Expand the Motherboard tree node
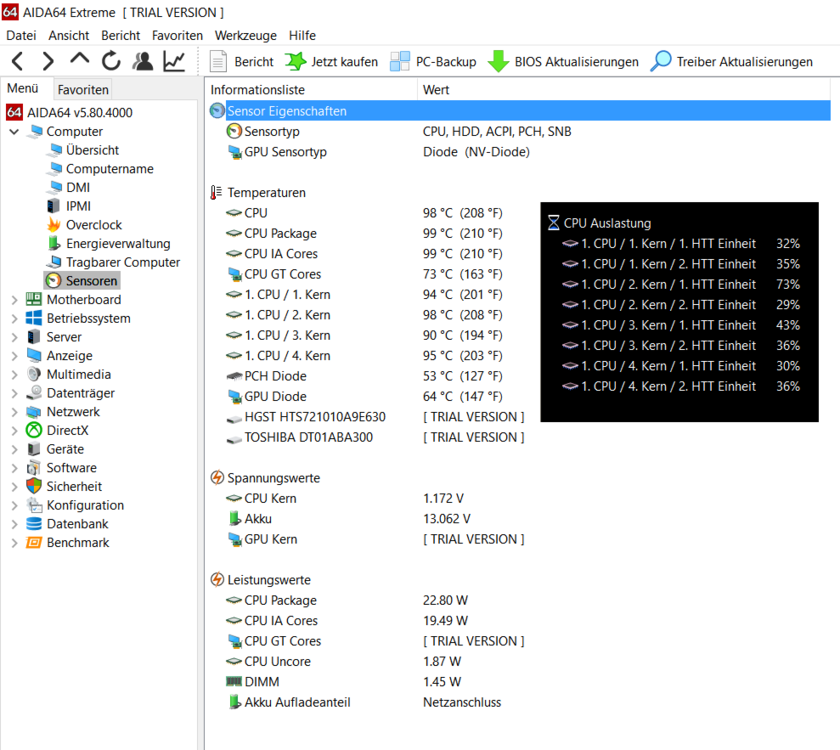840x750 pixels. [x=14, y=300]
